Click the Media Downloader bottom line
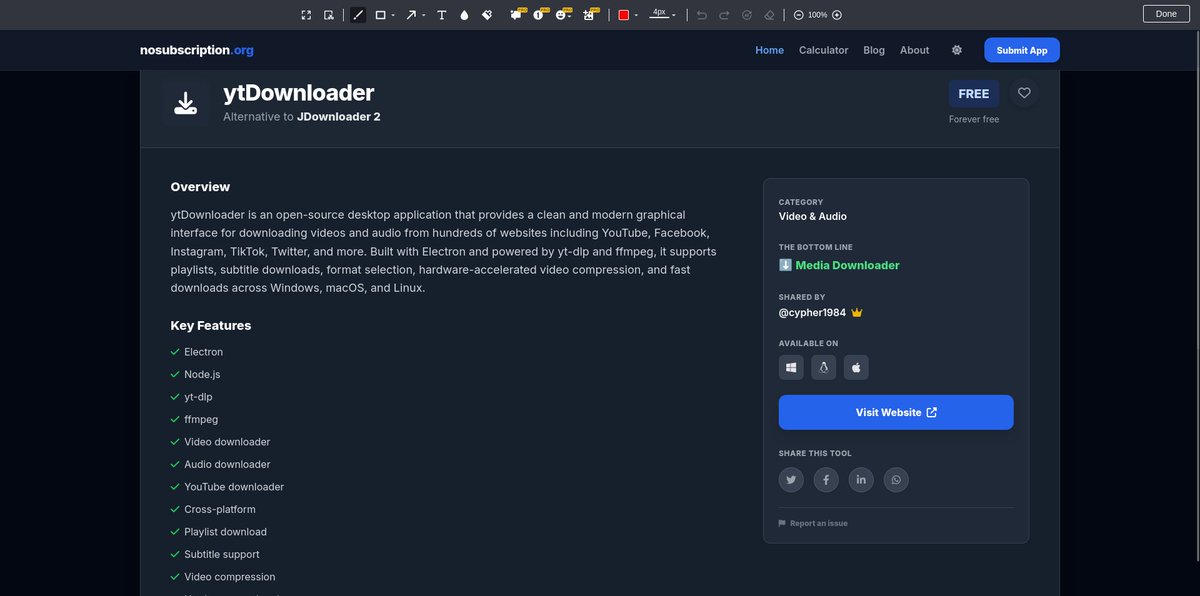The height and width of the screenshot is (596, 1200). click(839, 265)
